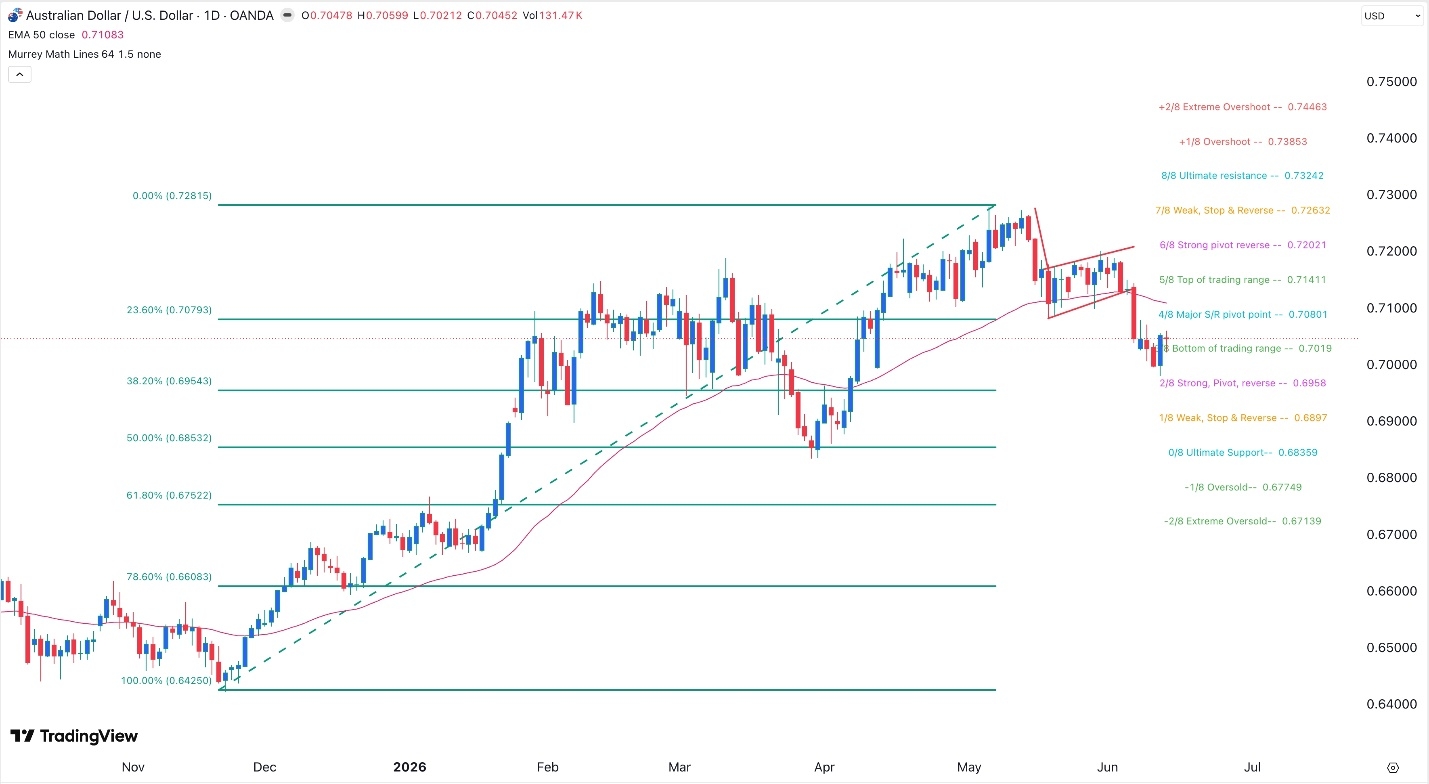Viewport: 1429px width, 784px height.
Task: Click the 78.60% (0.66083) Fibonacci label
Action: [x=170, y=577]
